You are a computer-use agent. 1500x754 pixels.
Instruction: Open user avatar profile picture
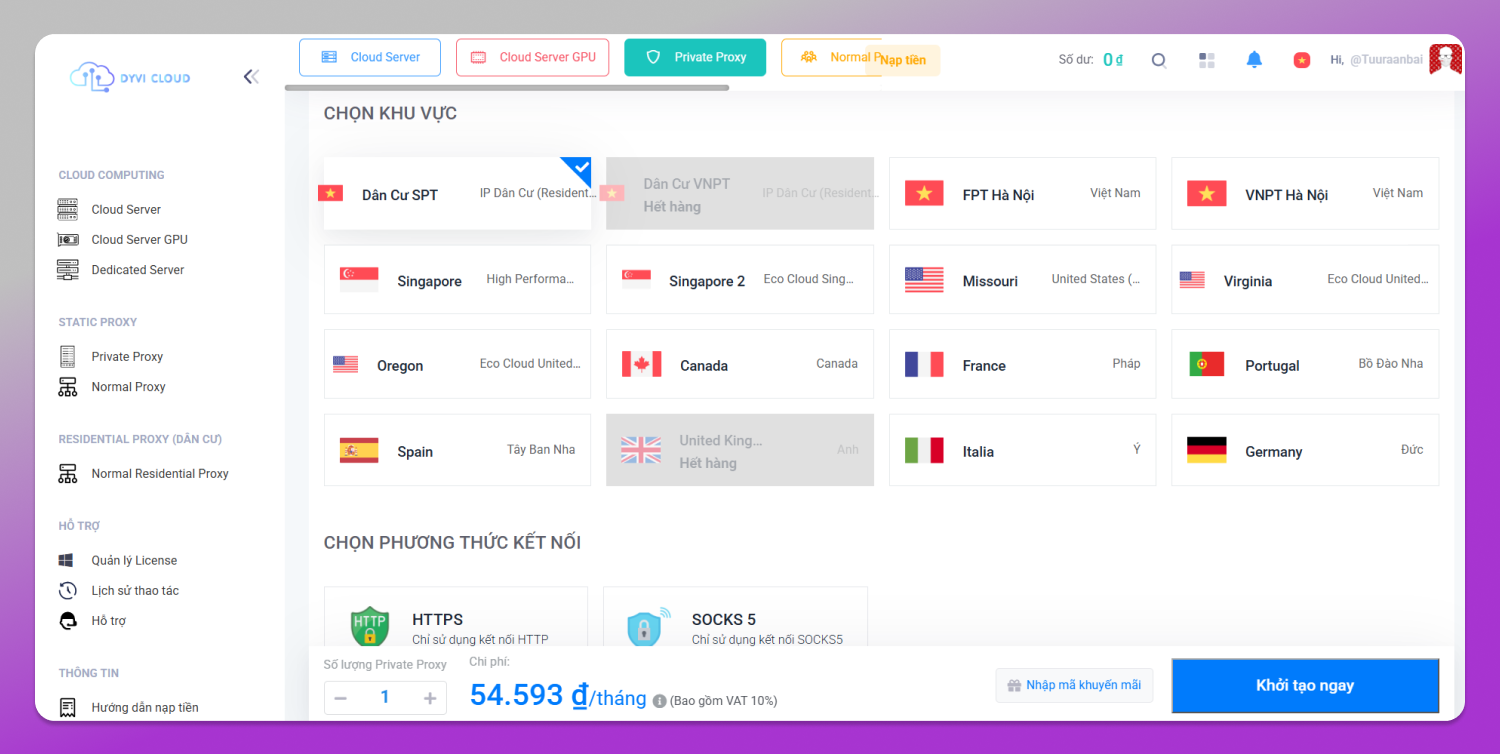click(x=1445, y=60)
